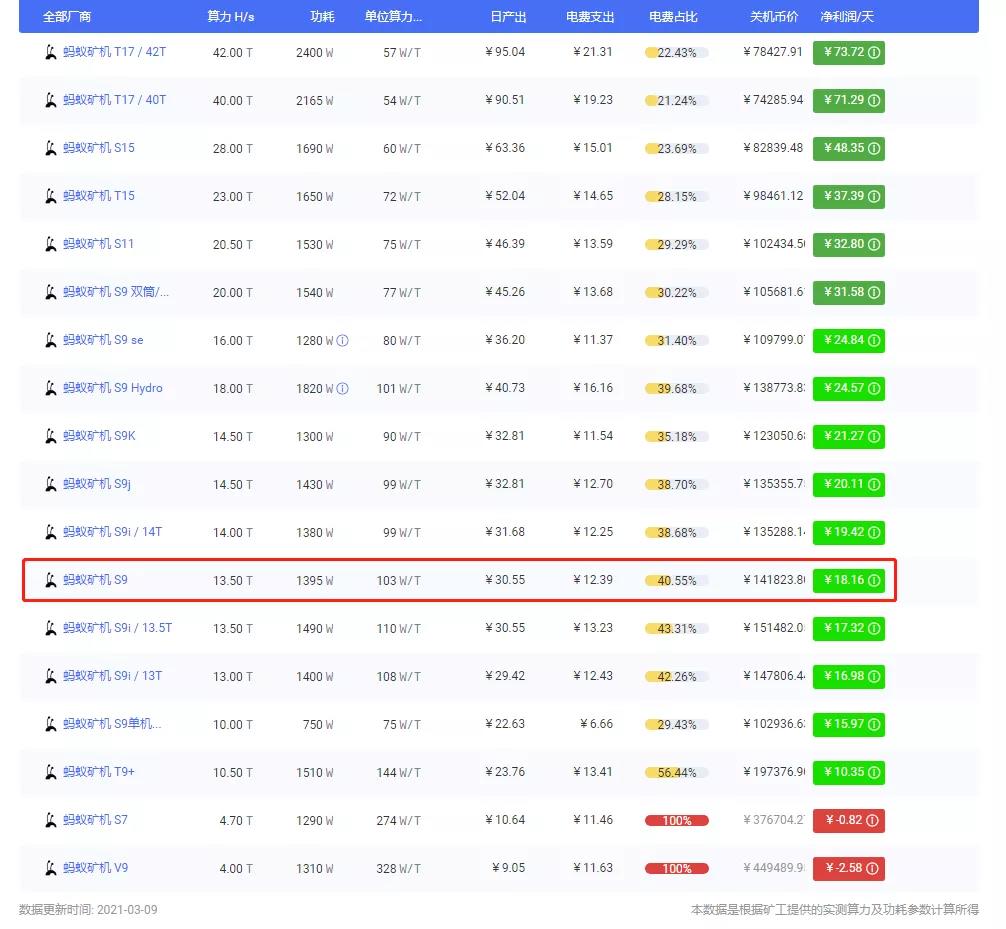This screenshot has width=1006, height=929.
Task: Click the info icon beside ¥71.29 profit
Action: (x=874, y=100)
